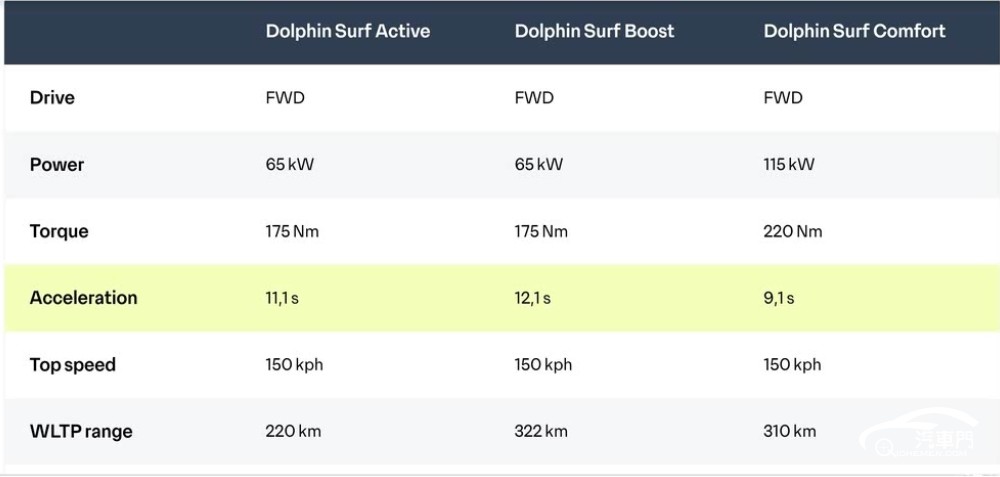1000x477 pixels.
Task: Select the Dolphin Surf Comfort column header
Action: 855,31
